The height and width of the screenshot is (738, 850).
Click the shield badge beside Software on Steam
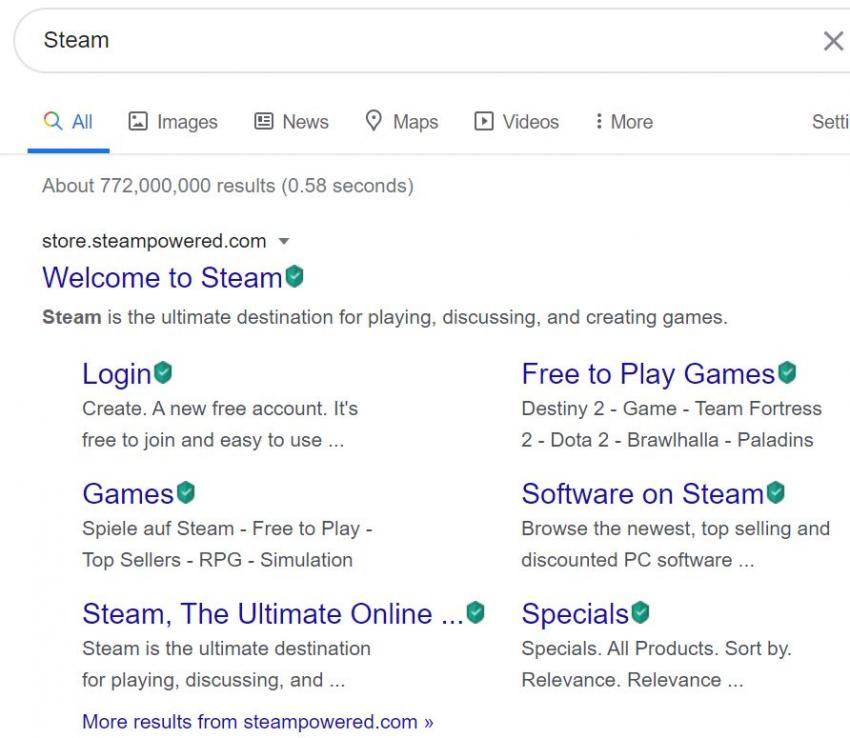pos(776,492)
